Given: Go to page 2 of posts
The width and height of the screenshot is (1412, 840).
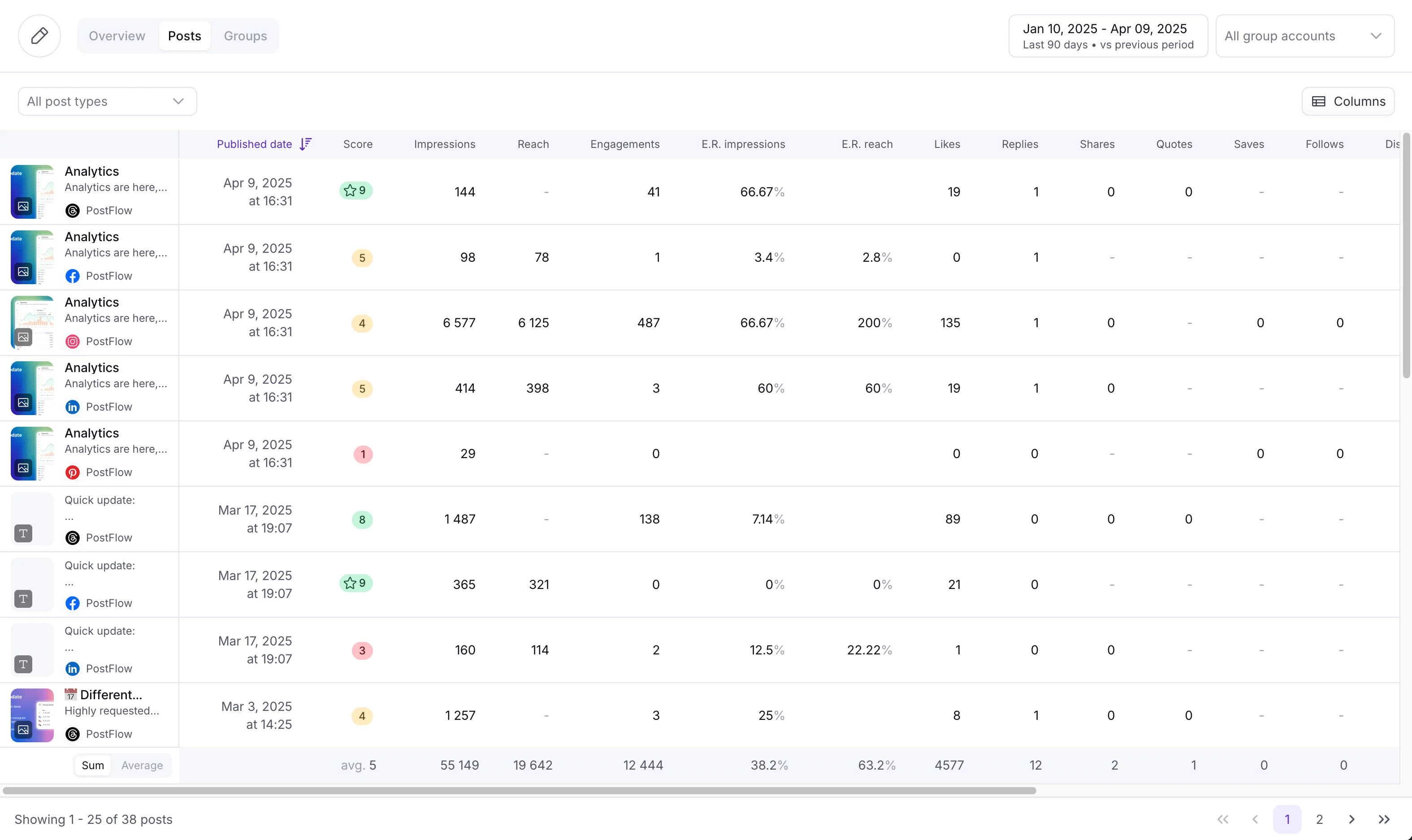Looking at the screenshot, I should [x=1319, y=819].
